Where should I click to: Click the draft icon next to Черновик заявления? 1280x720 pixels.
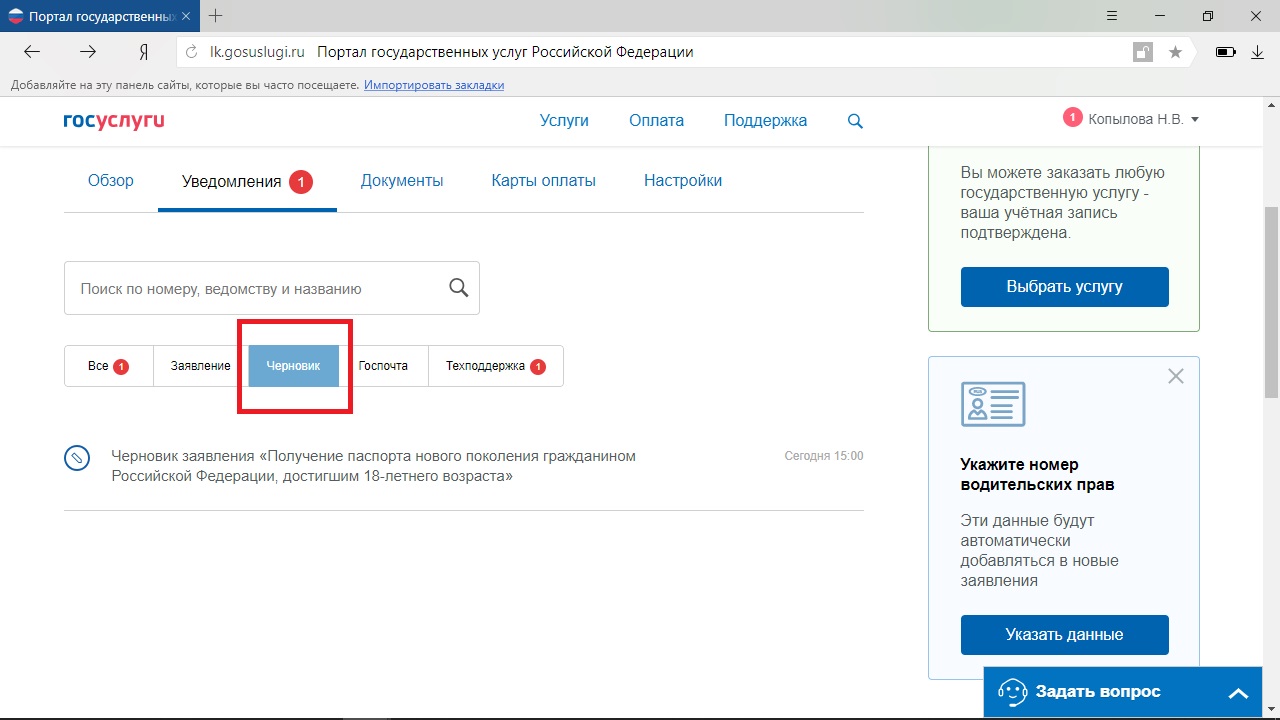(x=77, y=458)
